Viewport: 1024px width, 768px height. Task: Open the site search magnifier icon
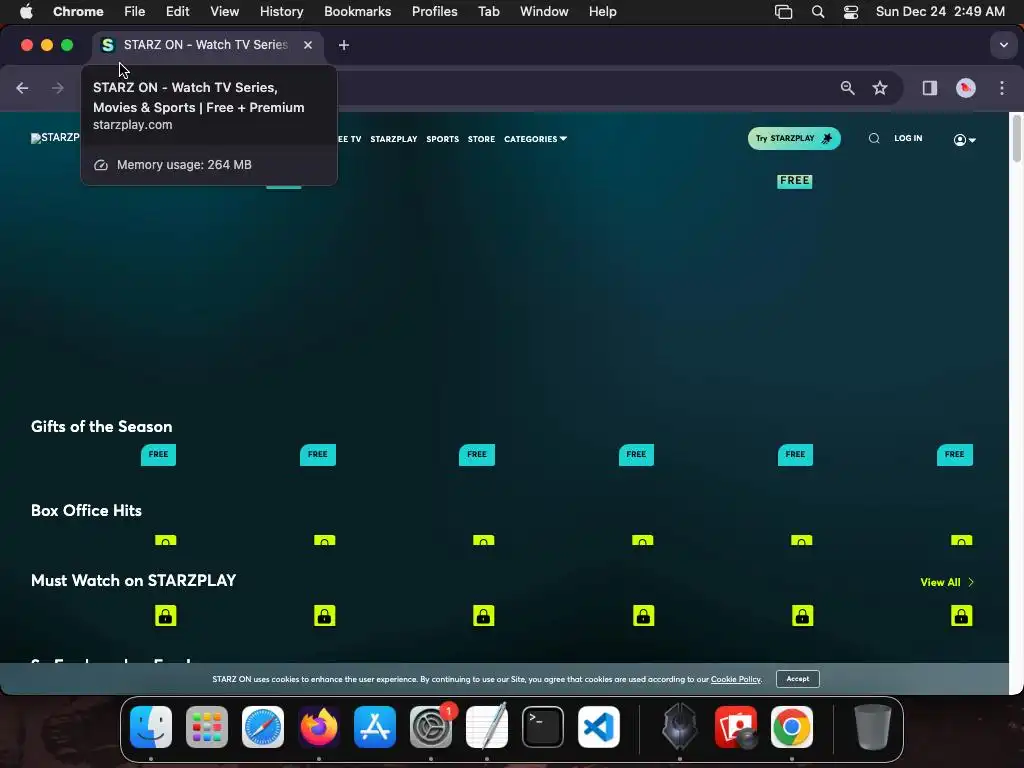click(874, 138)
